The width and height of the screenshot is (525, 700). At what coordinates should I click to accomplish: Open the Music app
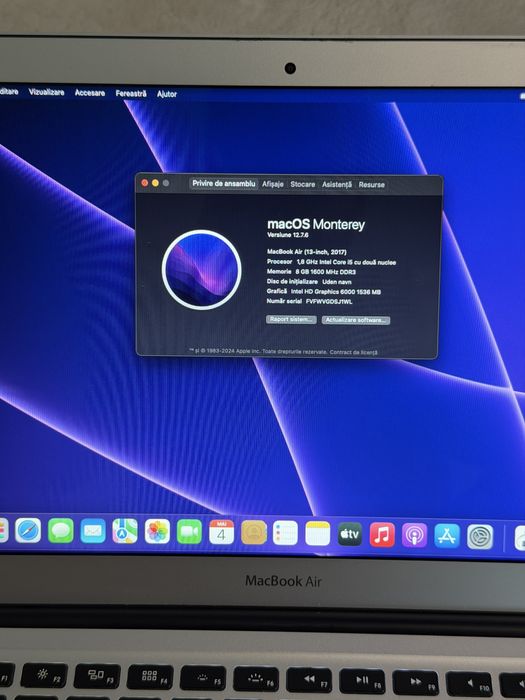point(382,534)
